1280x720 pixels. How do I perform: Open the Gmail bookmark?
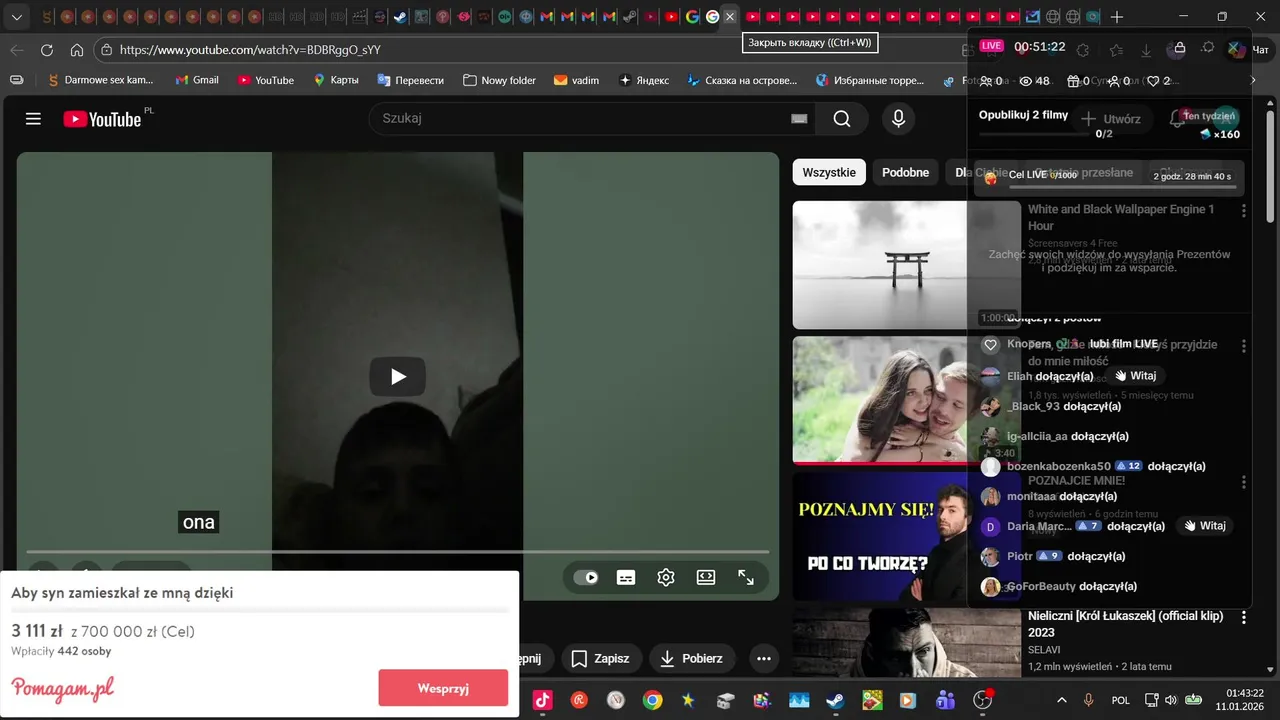click(x=197, y=80)
